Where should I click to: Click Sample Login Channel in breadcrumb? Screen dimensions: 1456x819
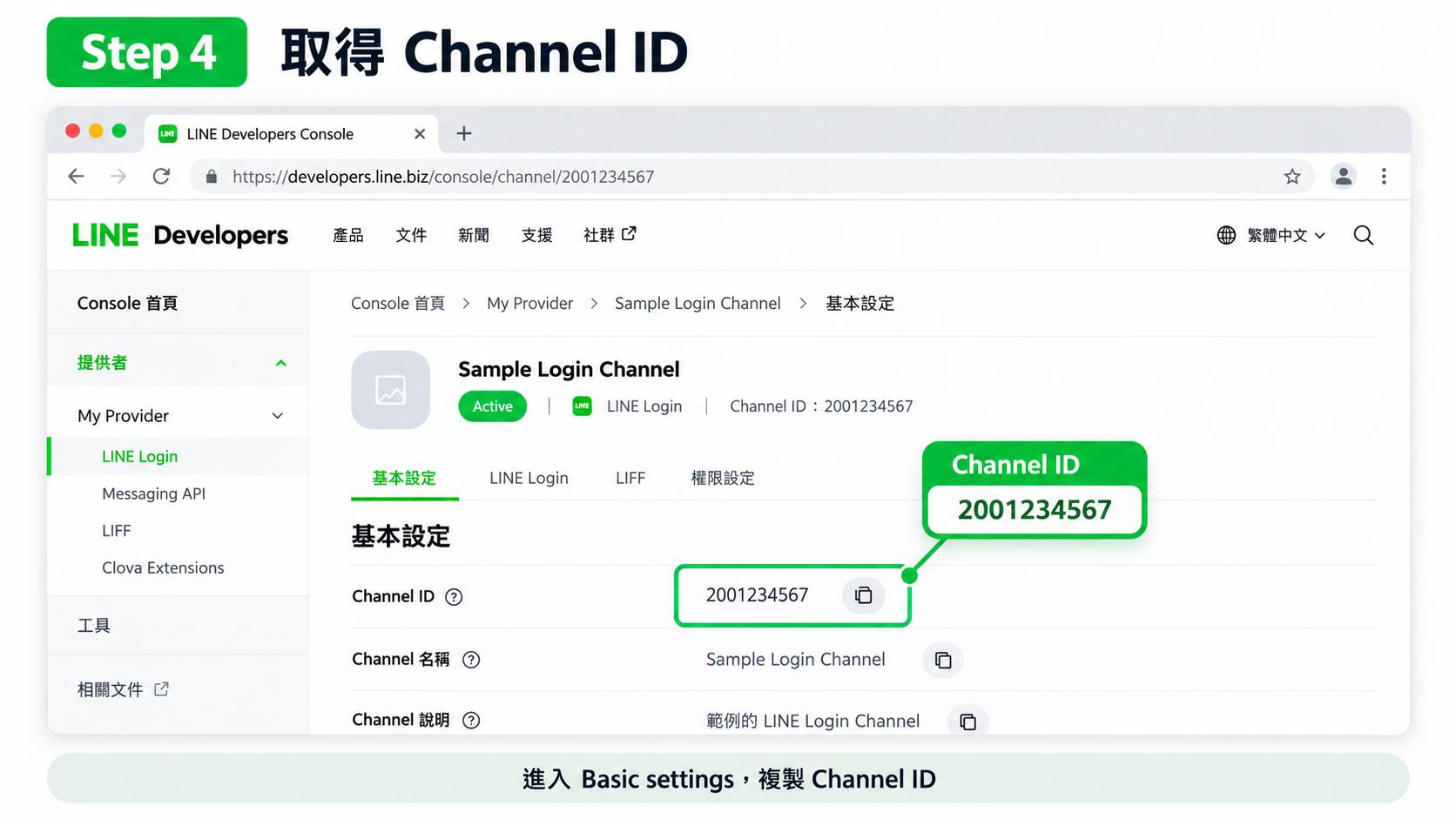point(698,303)
